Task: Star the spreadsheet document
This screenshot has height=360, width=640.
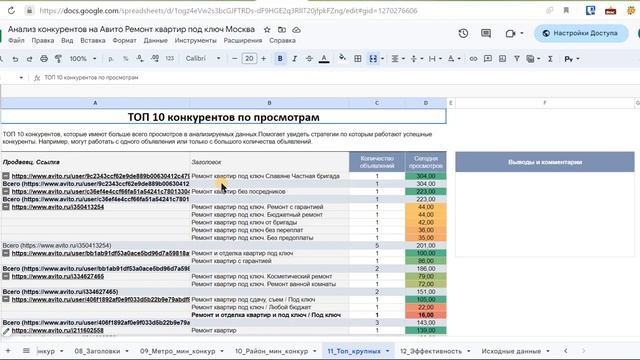Action: pos(267,30)
